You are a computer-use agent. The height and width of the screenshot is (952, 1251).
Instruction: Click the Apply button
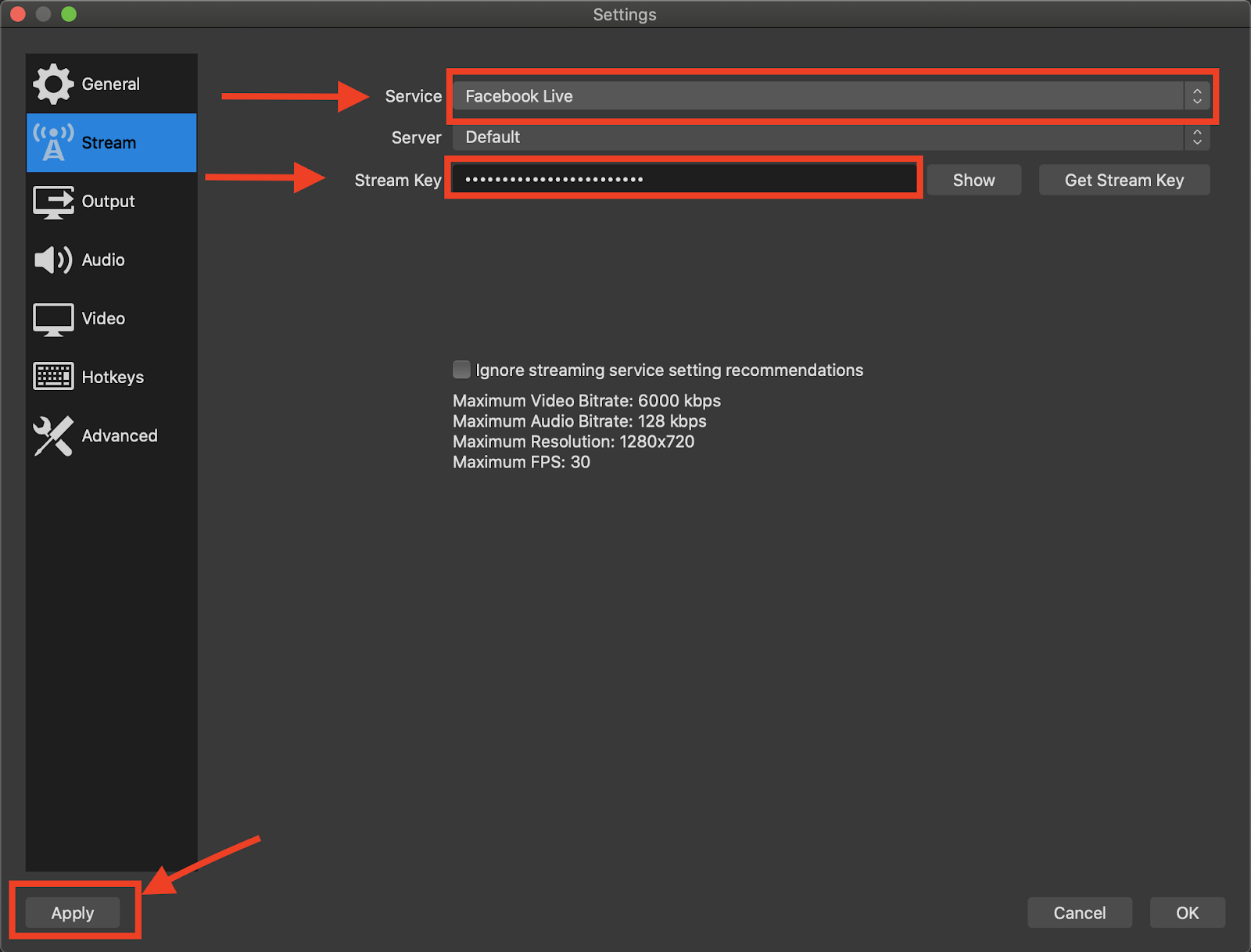73,913
